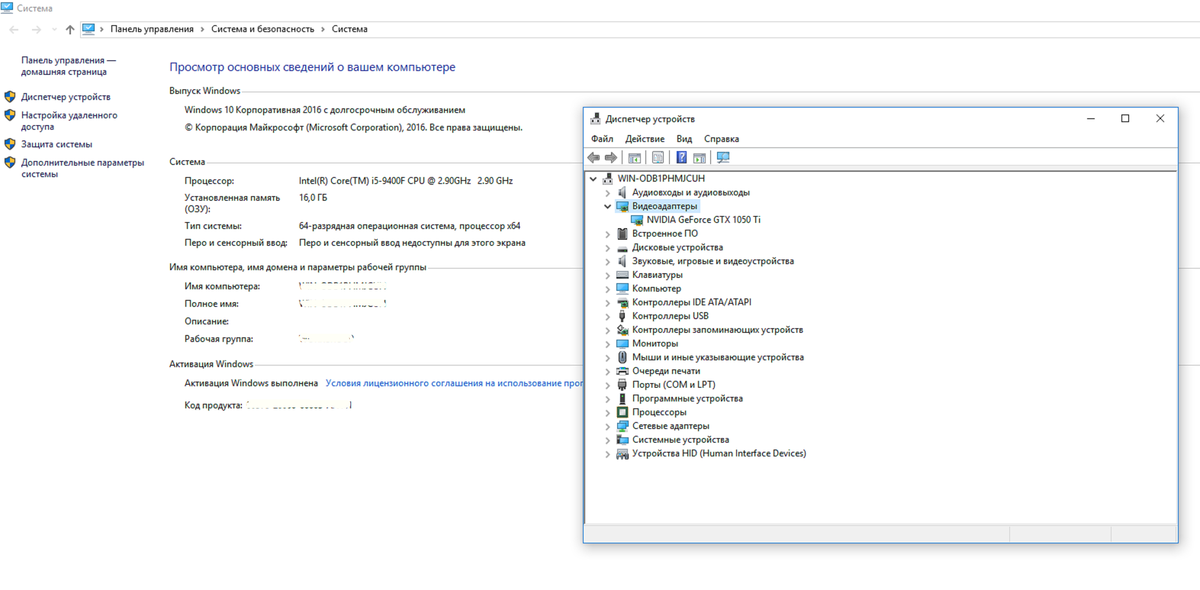Click the NVIDIA GeForce GTX 1050 Ti adapter icon

tap(637, 219)
